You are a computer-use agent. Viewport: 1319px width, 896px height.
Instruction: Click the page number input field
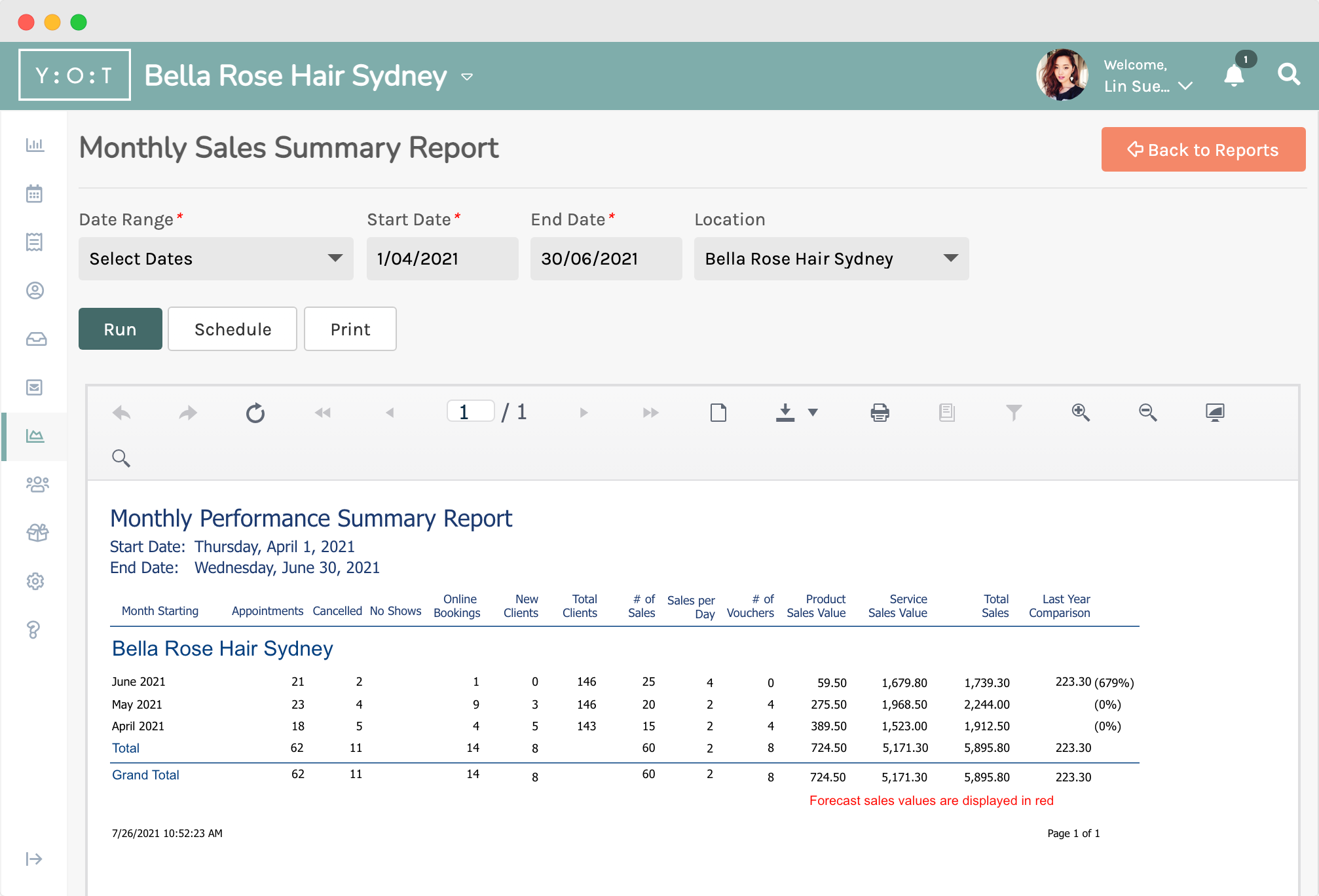click(470, 411)
